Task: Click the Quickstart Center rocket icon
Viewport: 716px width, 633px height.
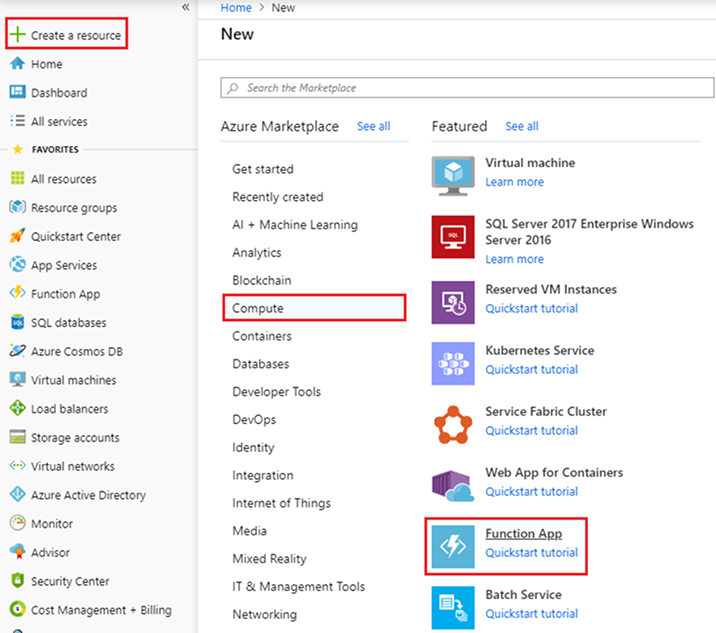Action: tap(17, 236)
